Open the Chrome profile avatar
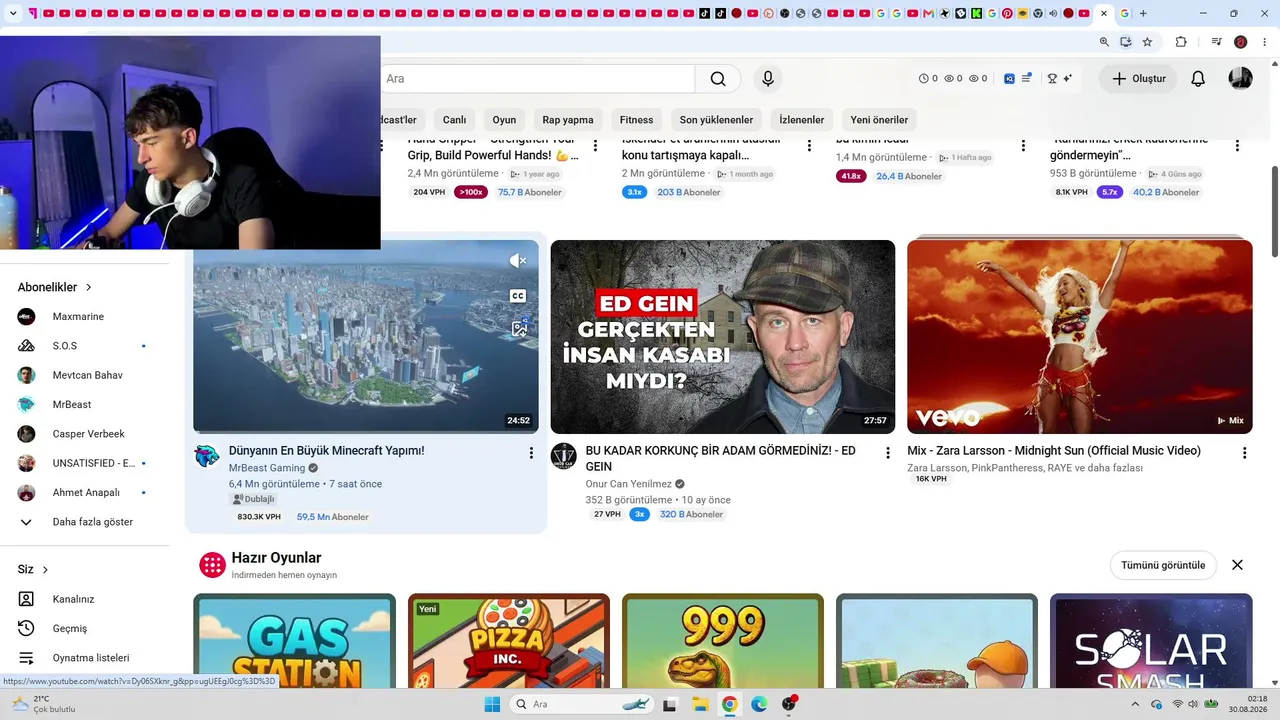Viewport: 1280px width, 720px height. pos(1241,42)
